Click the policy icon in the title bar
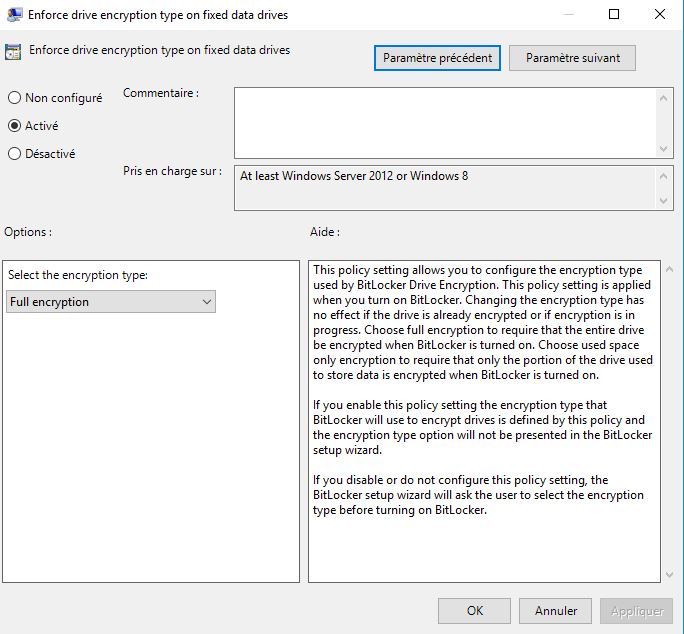The height and width of the screenshot is (634, 684). pyautogui.click(x=15, y=14)
